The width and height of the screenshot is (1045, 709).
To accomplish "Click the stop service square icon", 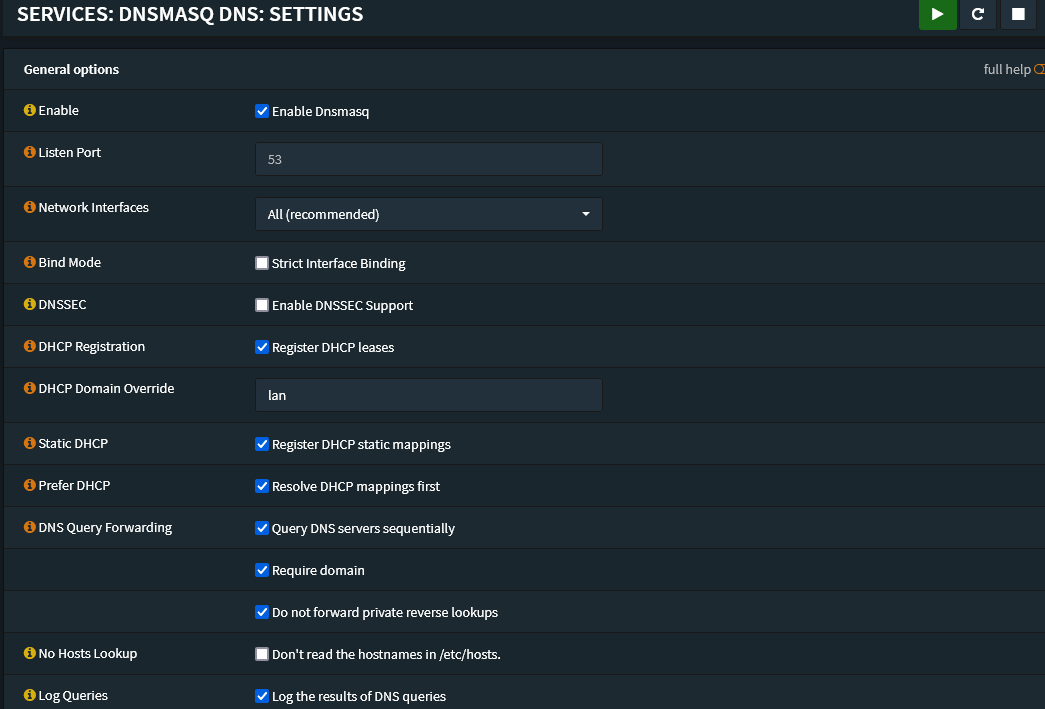I will click(x=1018, y=14).
